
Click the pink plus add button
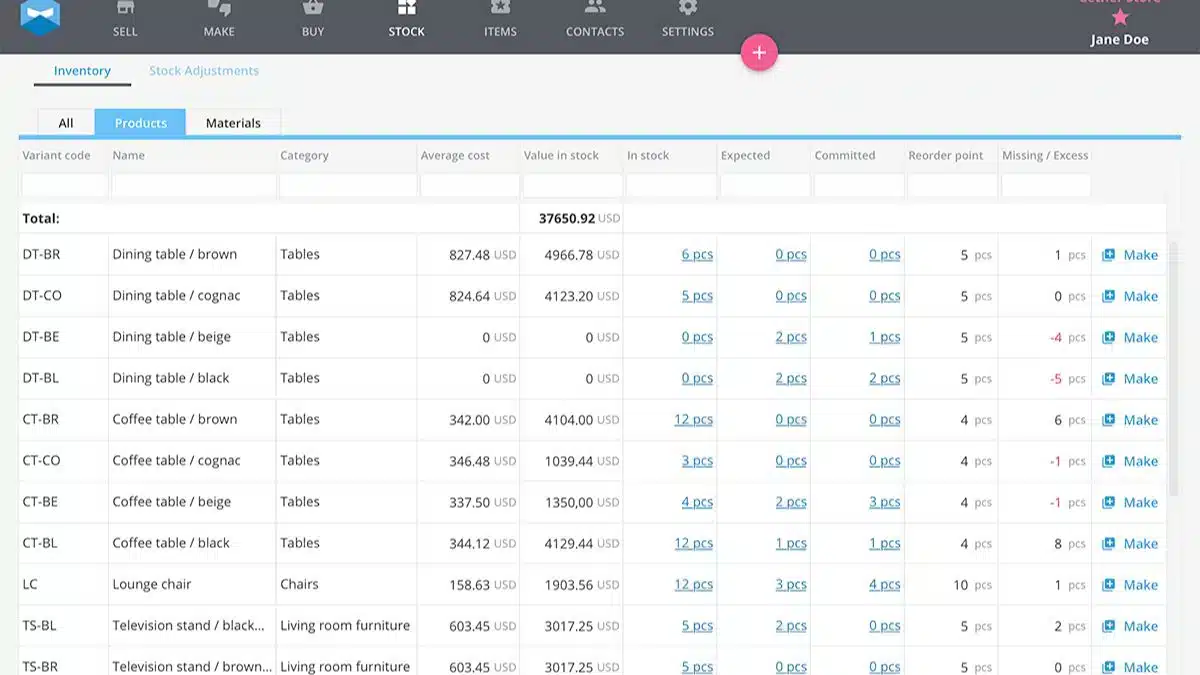759,53
